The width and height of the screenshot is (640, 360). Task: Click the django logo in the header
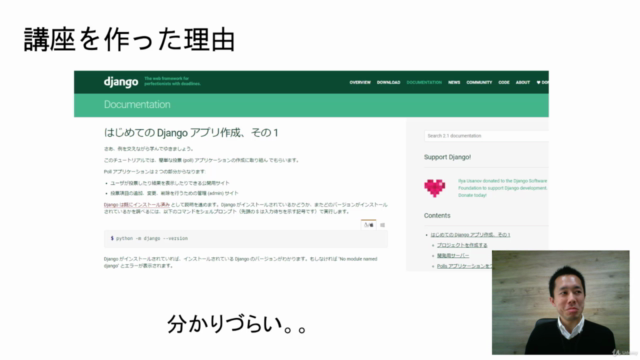pyautogui.click(x=121, y=82)
